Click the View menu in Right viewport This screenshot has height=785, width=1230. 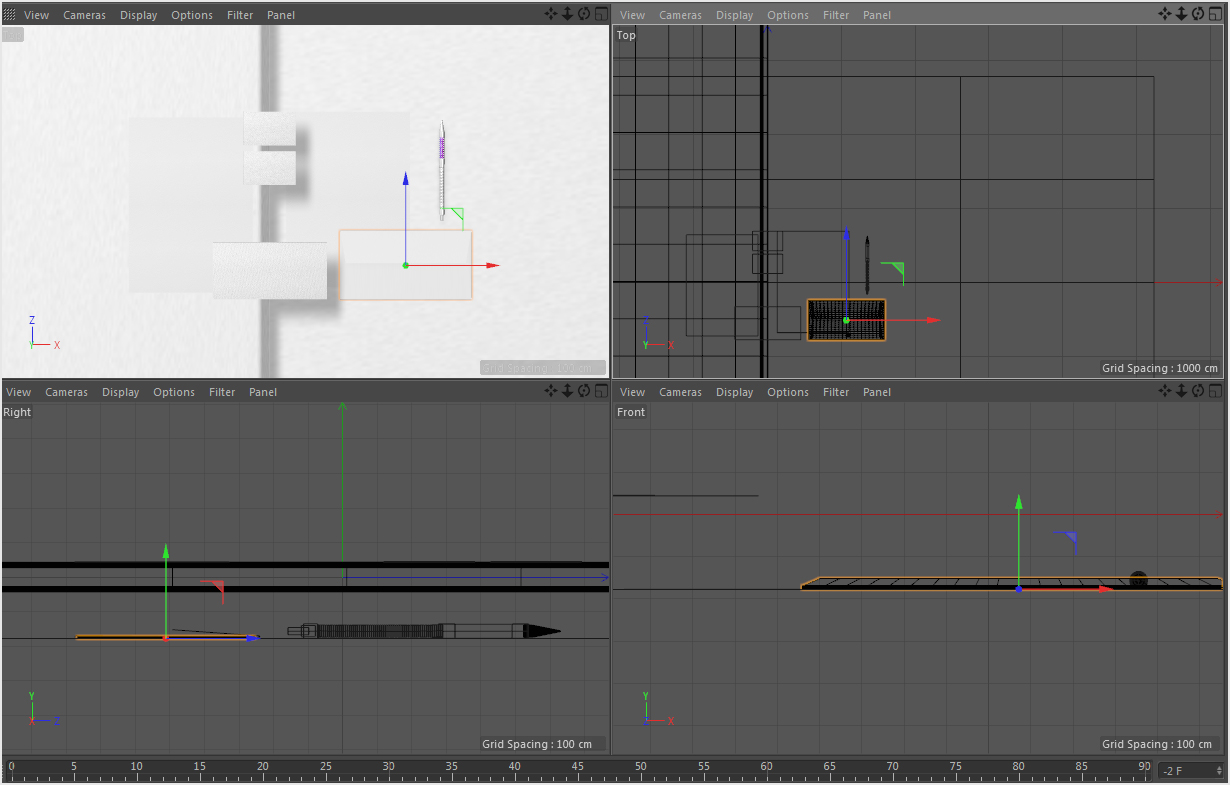pos(18,392)
